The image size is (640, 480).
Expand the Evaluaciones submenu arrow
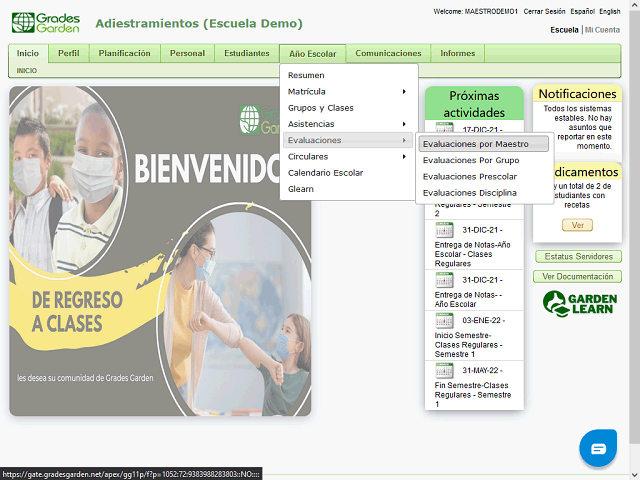point(404,140)
